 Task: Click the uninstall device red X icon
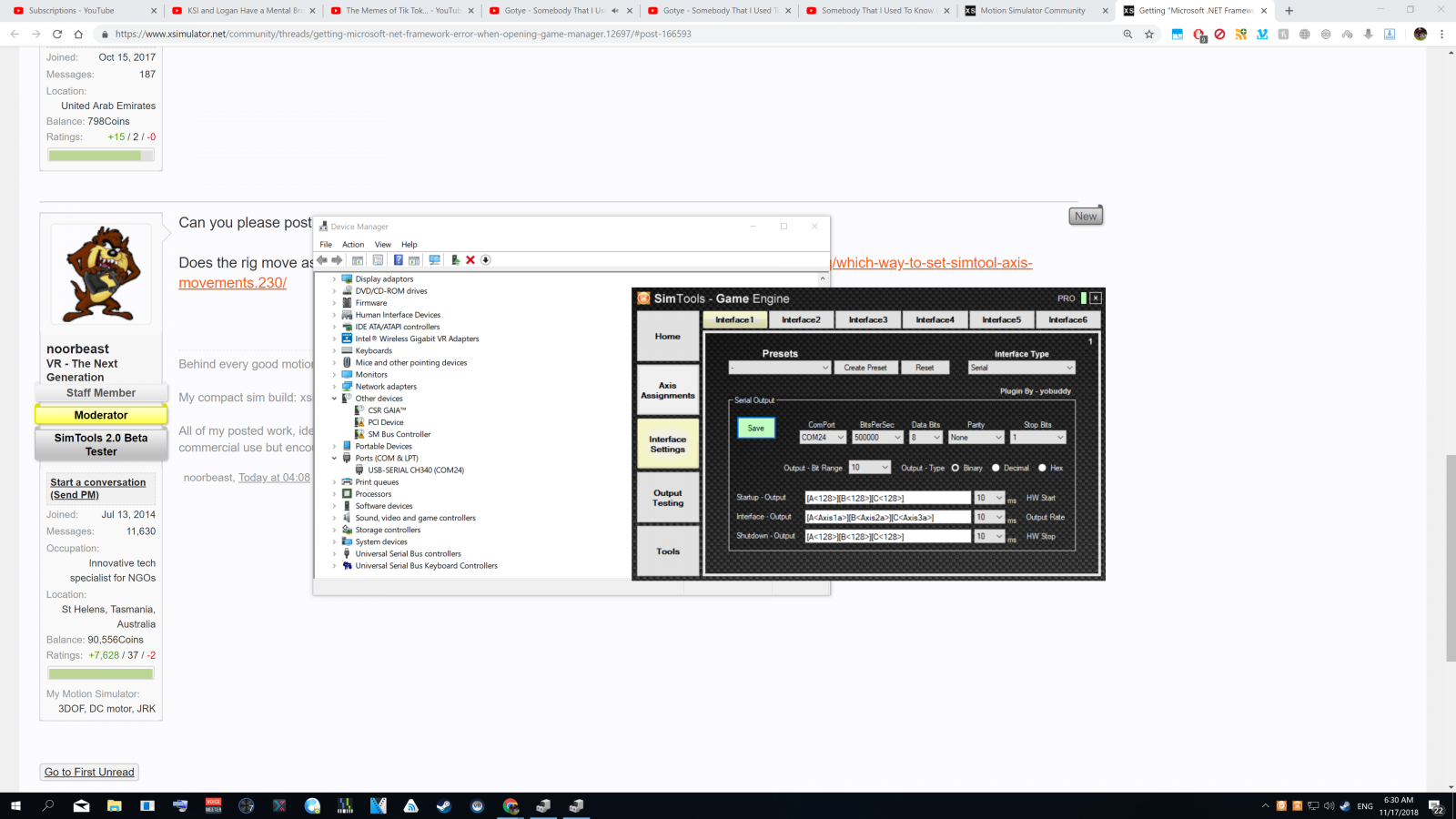tap(470, 260)
